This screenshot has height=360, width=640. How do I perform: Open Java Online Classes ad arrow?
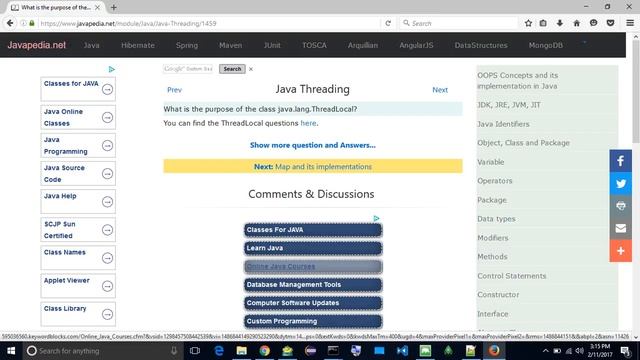point(107,117)
